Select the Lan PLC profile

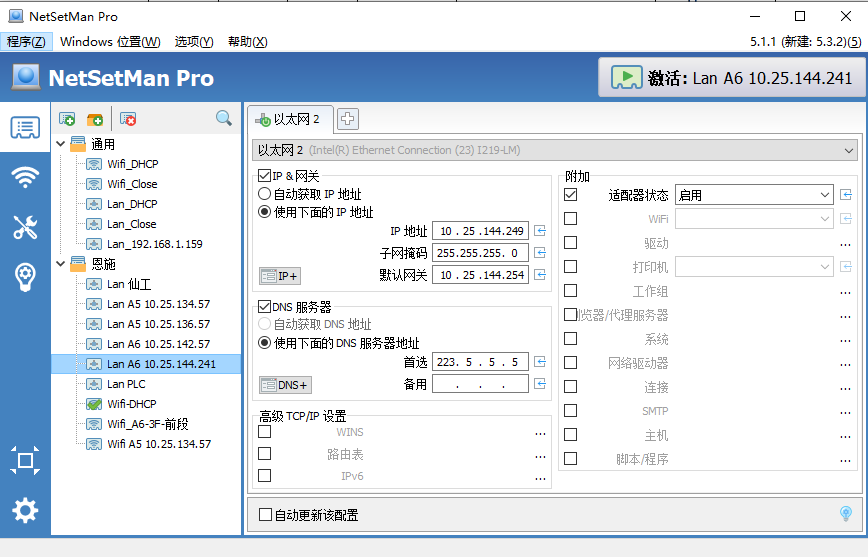click(126, 384)
